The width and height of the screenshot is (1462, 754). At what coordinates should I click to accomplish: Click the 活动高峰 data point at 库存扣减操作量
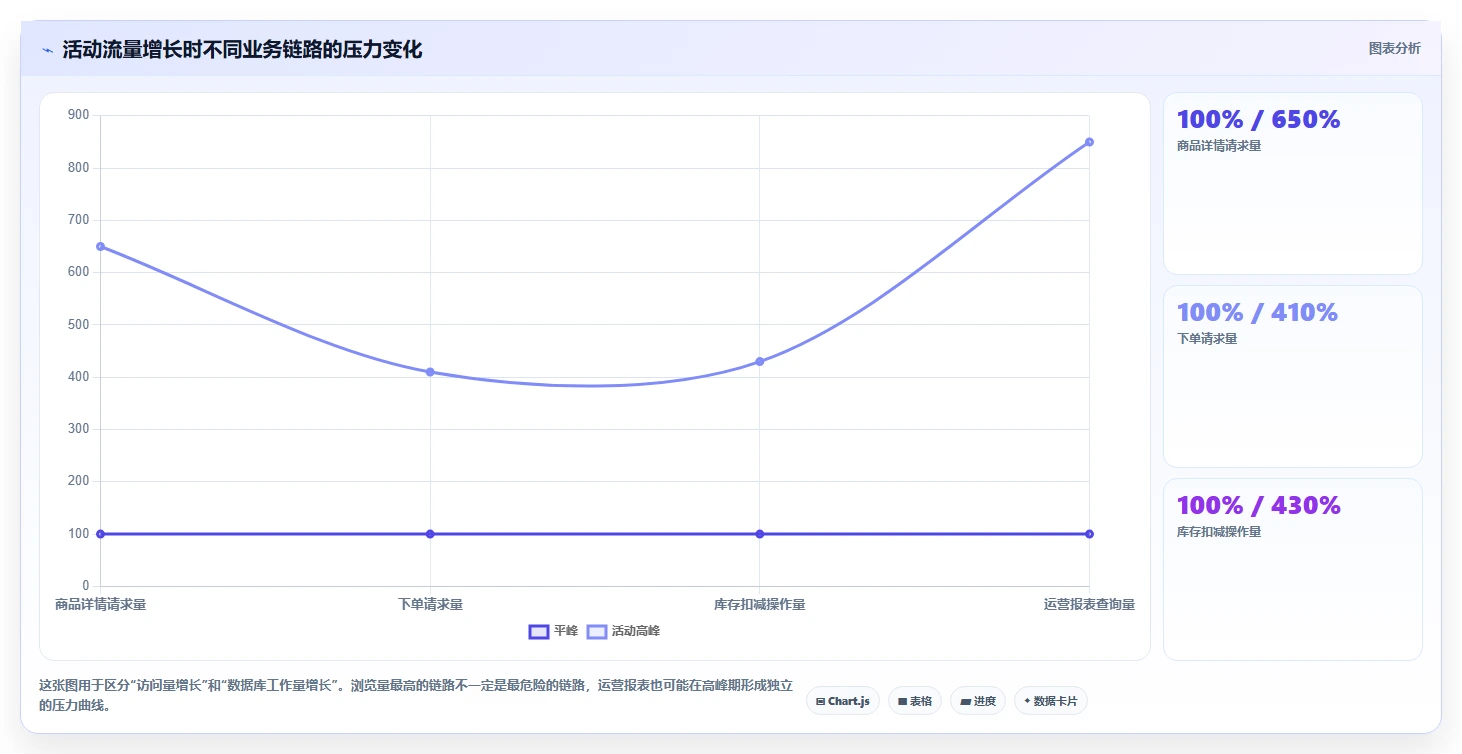click(760, 361)
